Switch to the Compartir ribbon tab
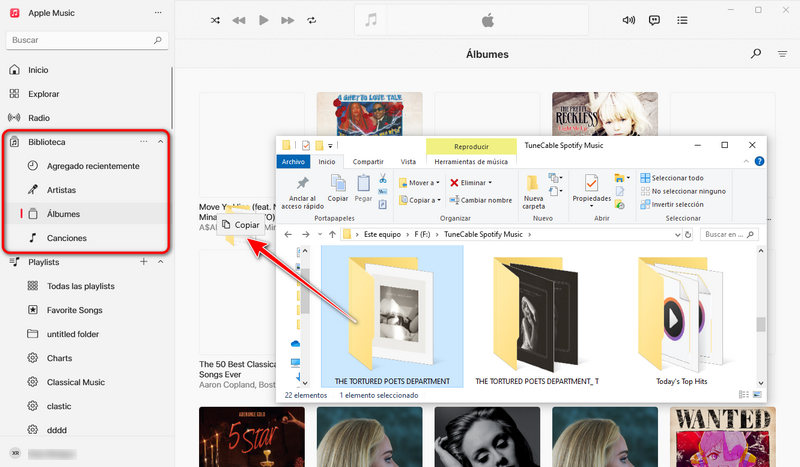Viewport: 800px width, 467px height. (368, 161)
